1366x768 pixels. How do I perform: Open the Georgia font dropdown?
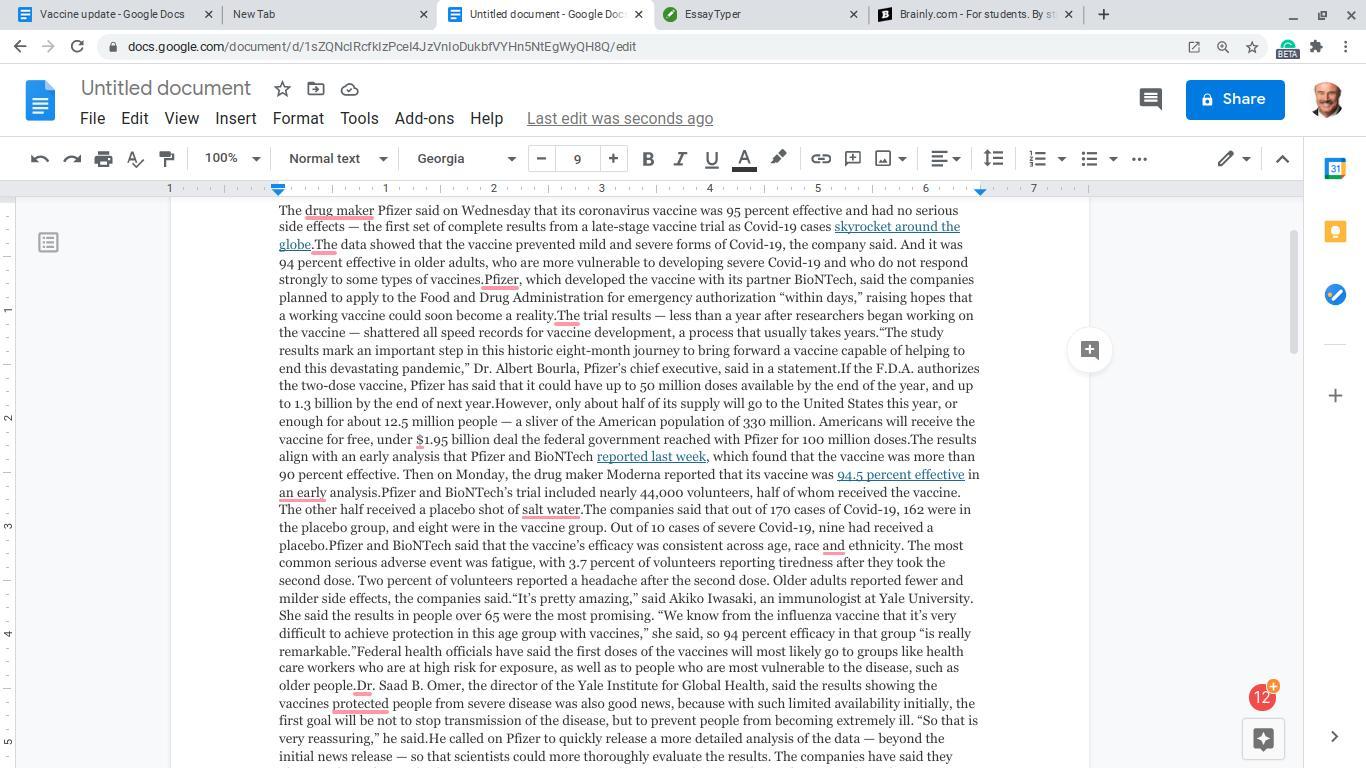[466, 159]
